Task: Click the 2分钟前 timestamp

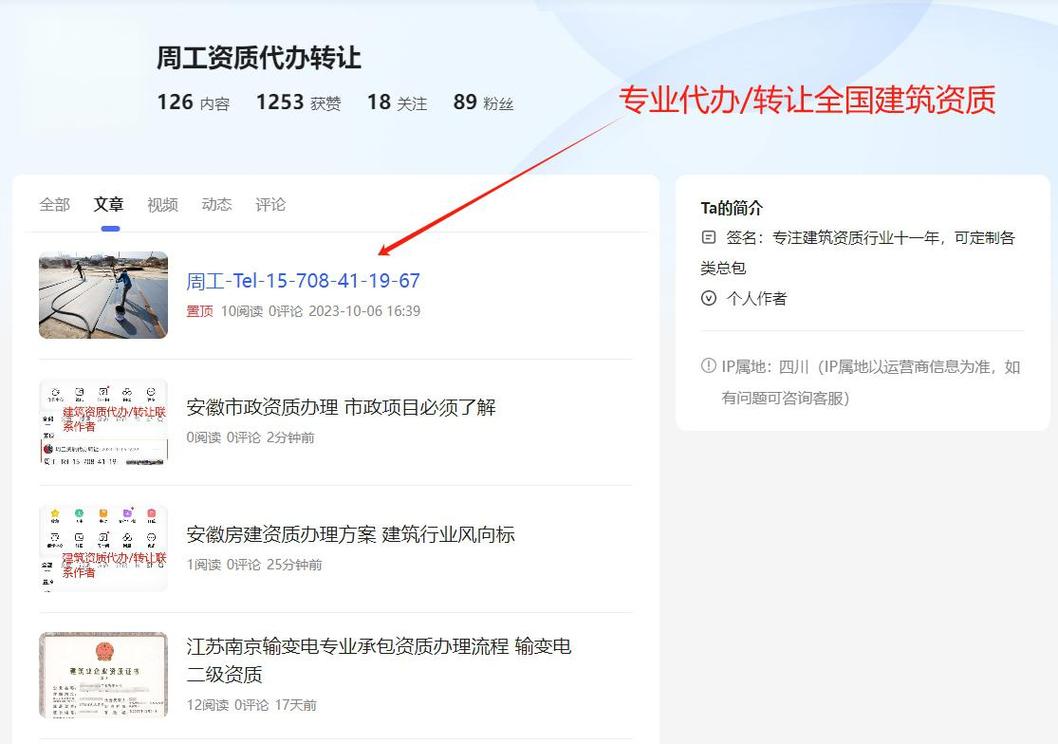Action: click(290, 438)
